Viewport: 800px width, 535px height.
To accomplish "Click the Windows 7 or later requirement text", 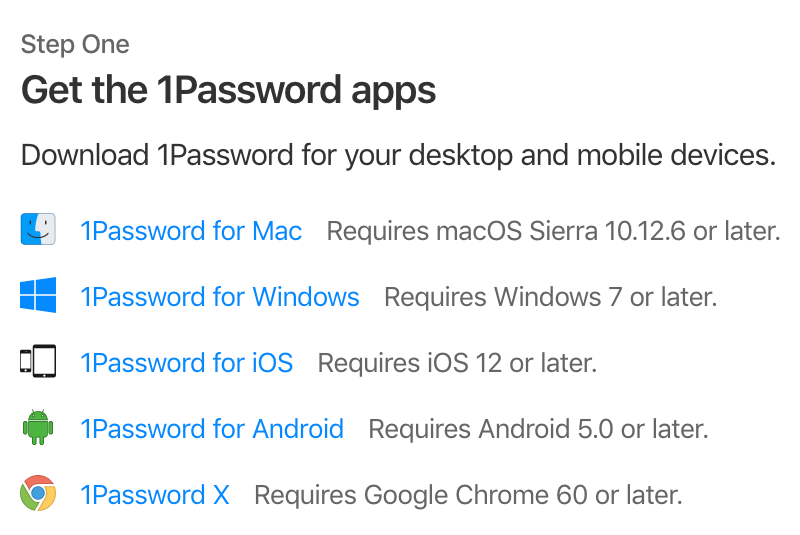I will (551, 297).
